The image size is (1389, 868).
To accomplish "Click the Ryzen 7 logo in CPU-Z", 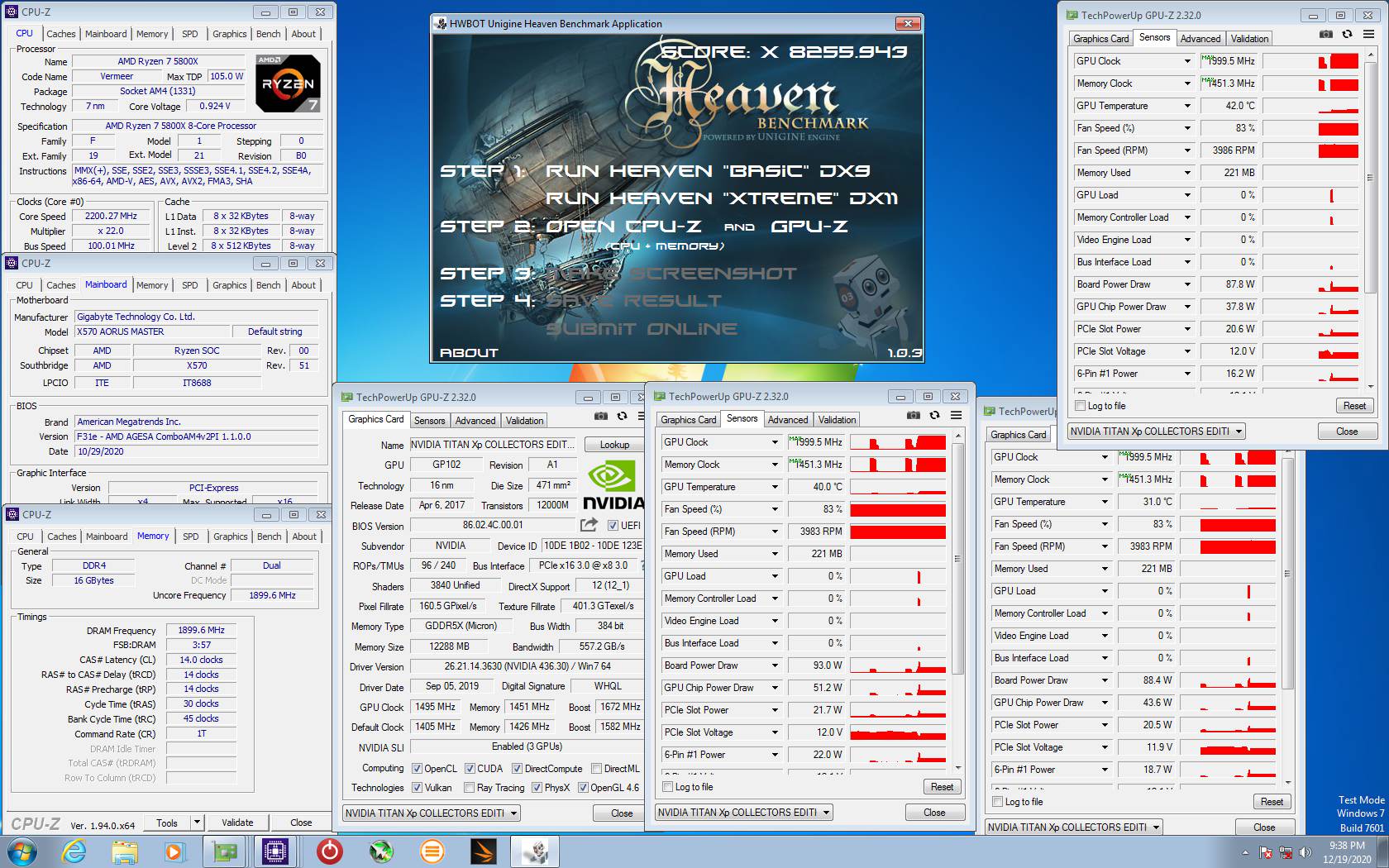I will coord(288,83).
